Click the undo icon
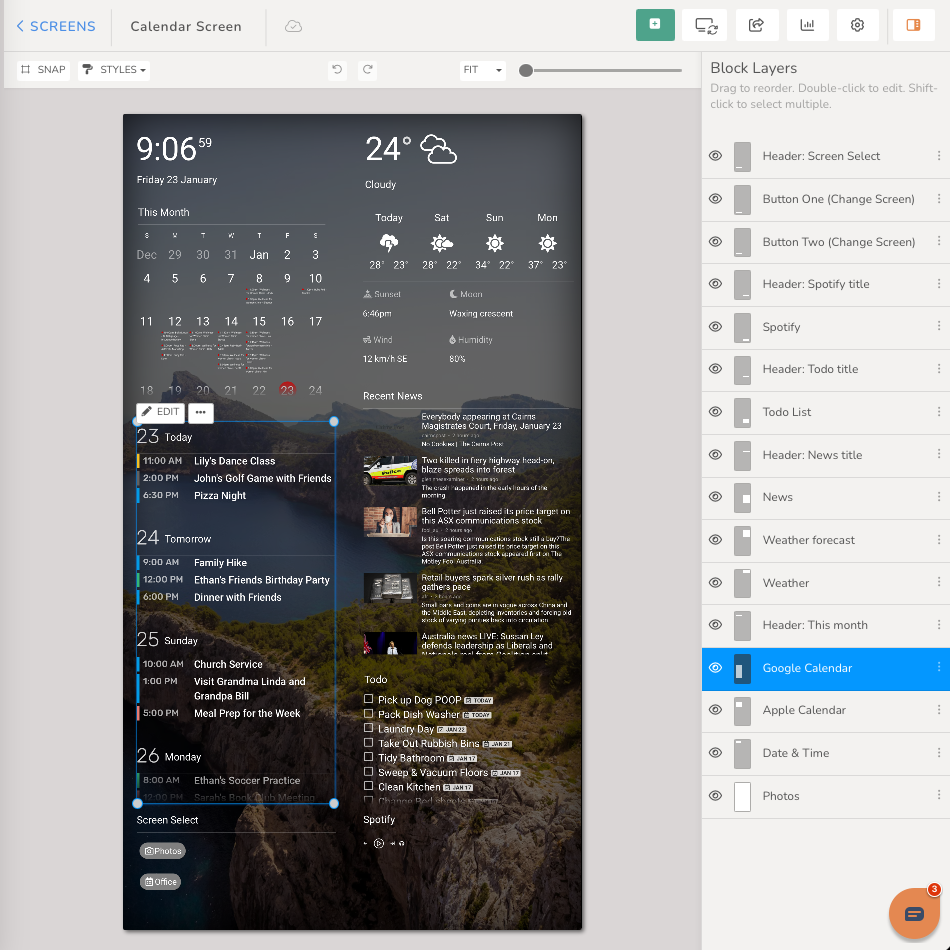 (337, 70)
